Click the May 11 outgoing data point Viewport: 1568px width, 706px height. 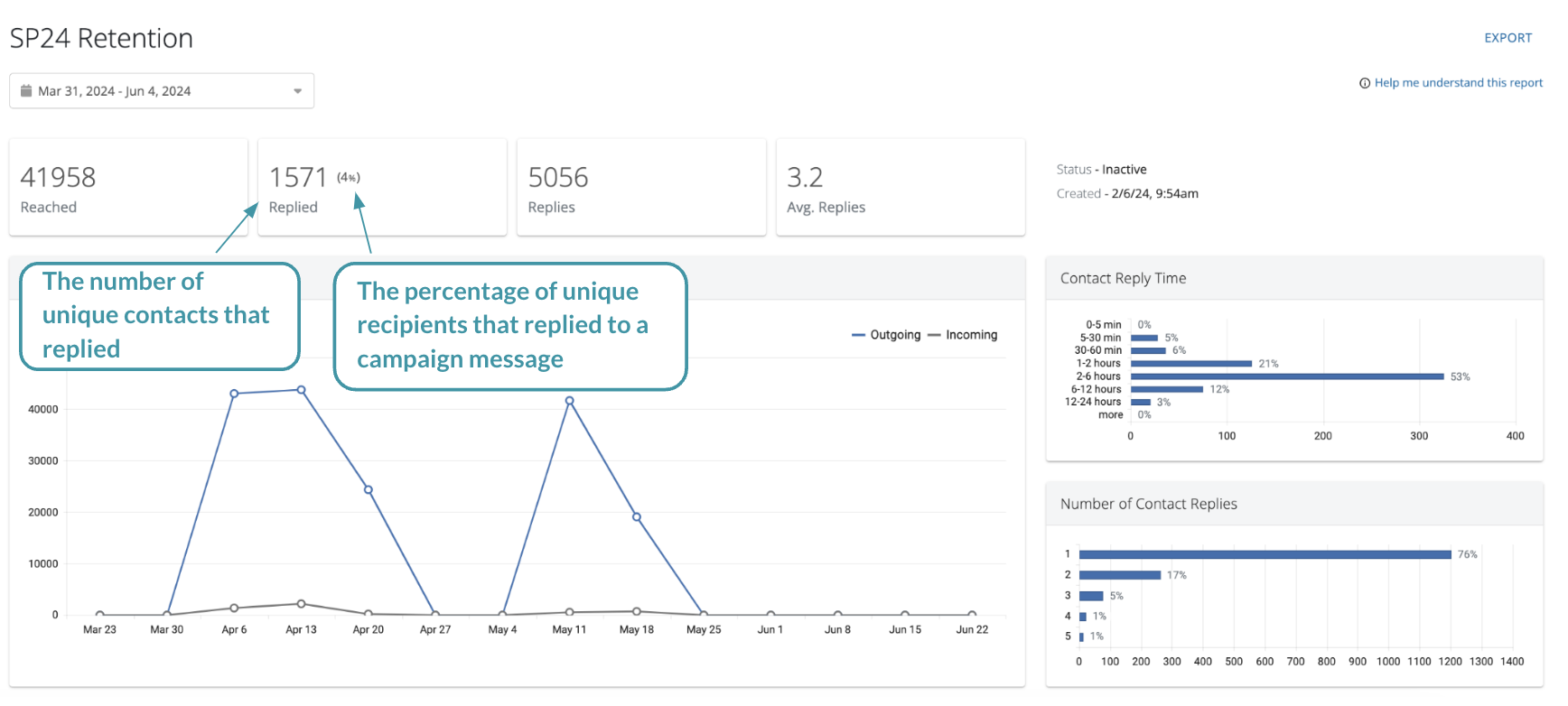[569, 401]
